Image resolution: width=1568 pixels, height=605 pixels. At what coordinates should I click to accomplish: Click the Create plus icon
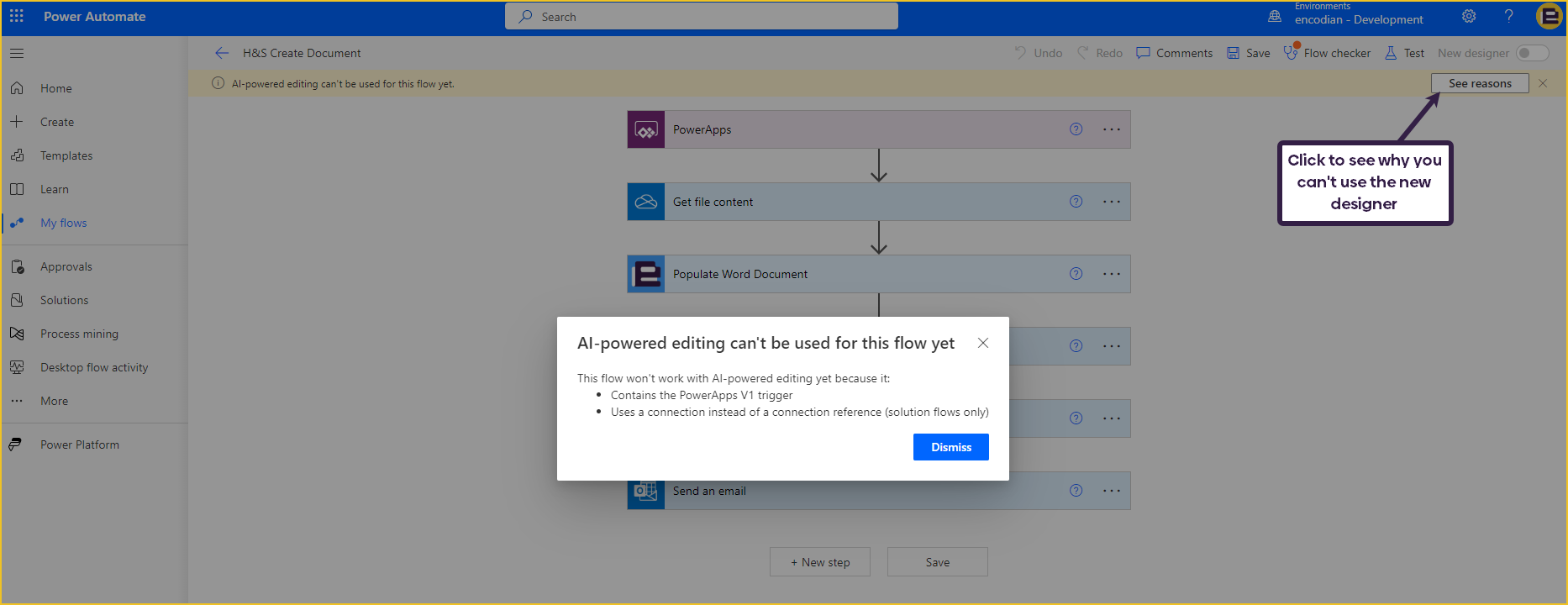(17, 122)
